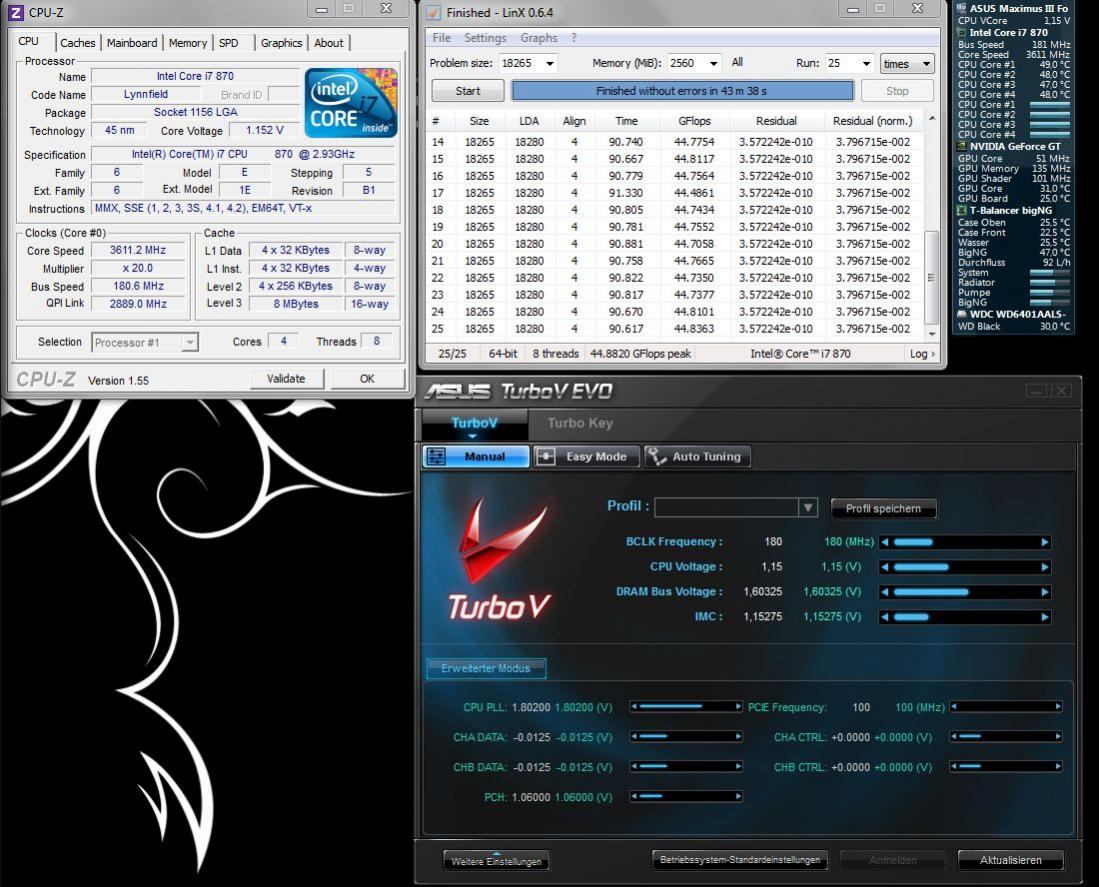The image size is (1099, 887).
Task: Click the GFlops column header
Action: [694, 121]
